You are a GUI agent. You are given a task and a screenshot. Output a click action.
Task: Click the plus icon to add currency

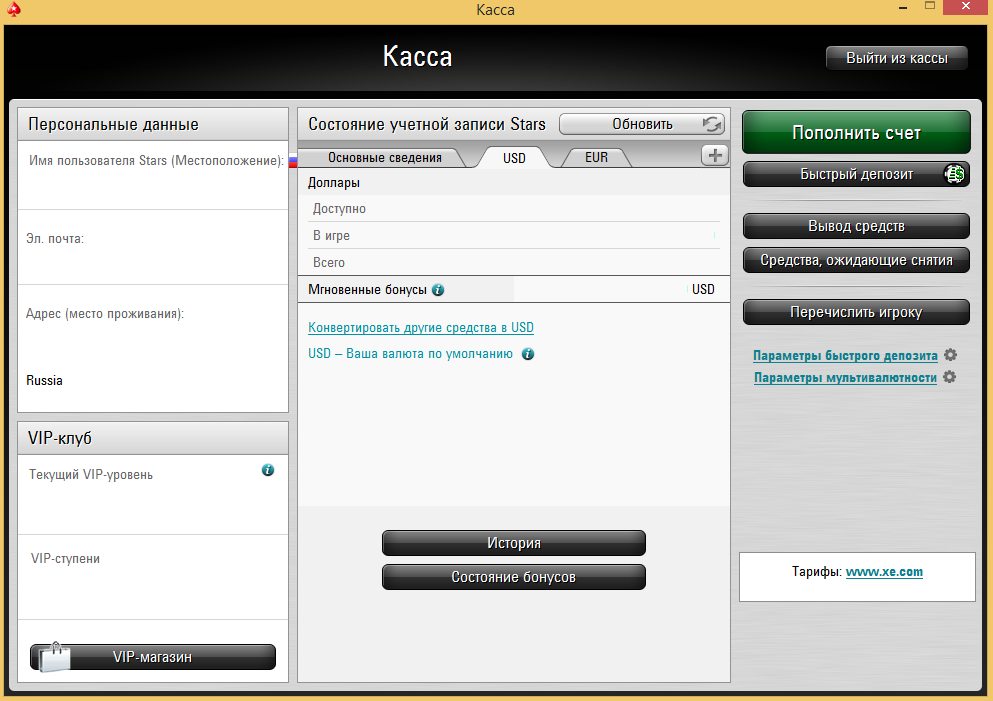[715, 155]
